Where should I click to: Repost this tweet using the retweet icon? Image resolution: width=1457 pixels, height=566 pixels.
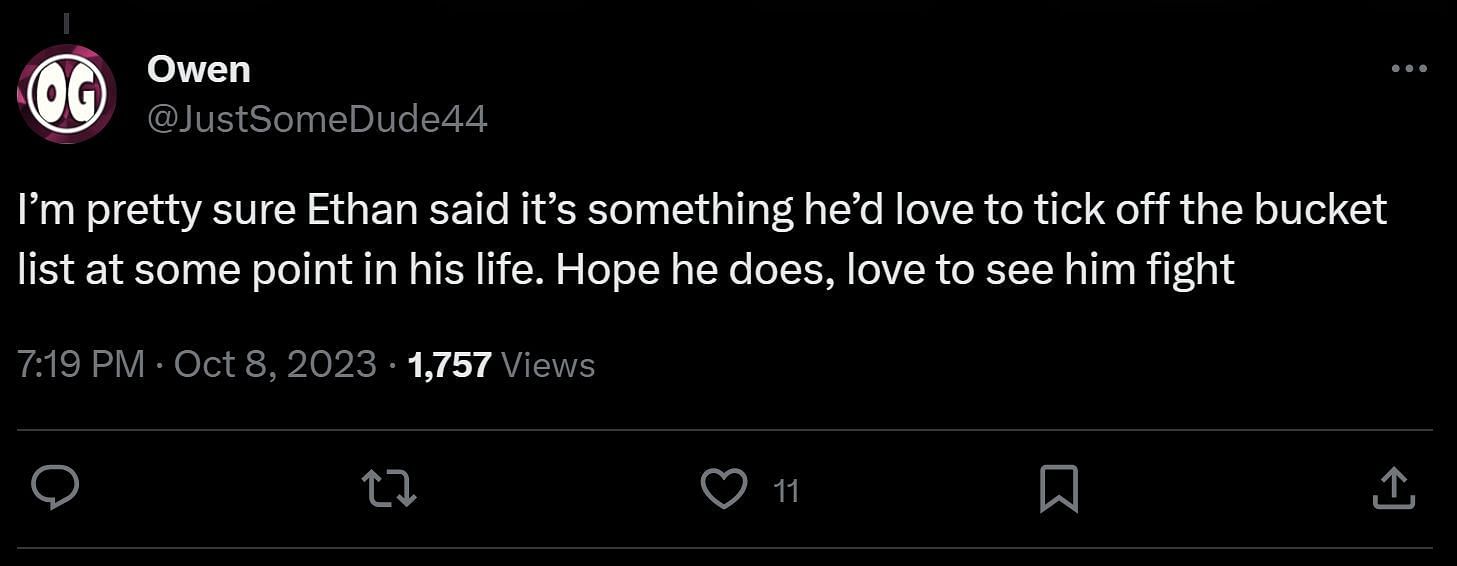(x=389, y=489)
